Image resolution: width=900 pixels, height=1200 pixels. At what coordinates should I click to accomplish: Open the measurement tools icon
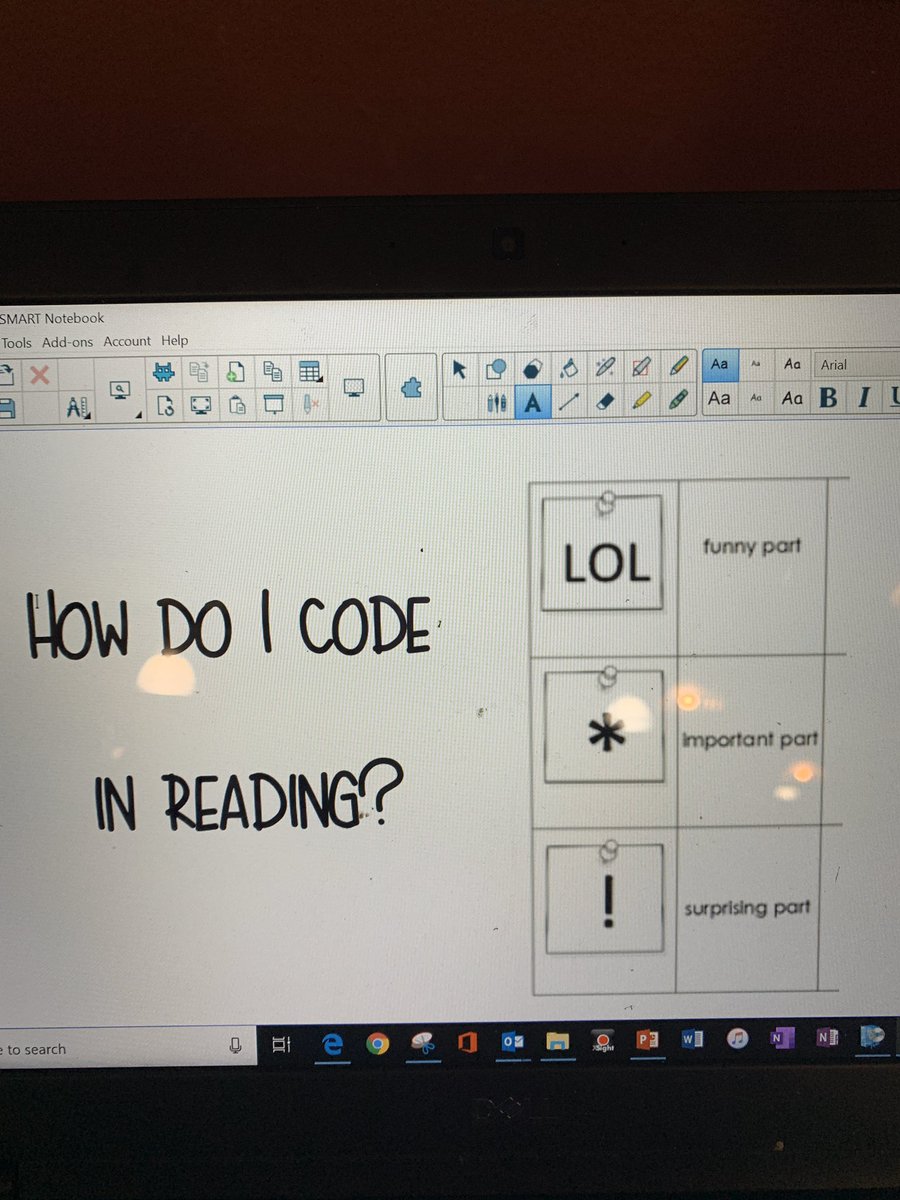[x=78, y=407]
